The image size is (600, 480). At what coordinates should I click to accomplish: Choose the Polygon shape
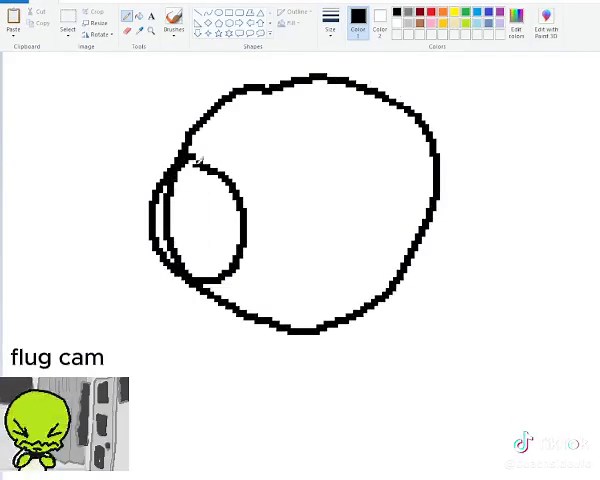pos(250,13)
